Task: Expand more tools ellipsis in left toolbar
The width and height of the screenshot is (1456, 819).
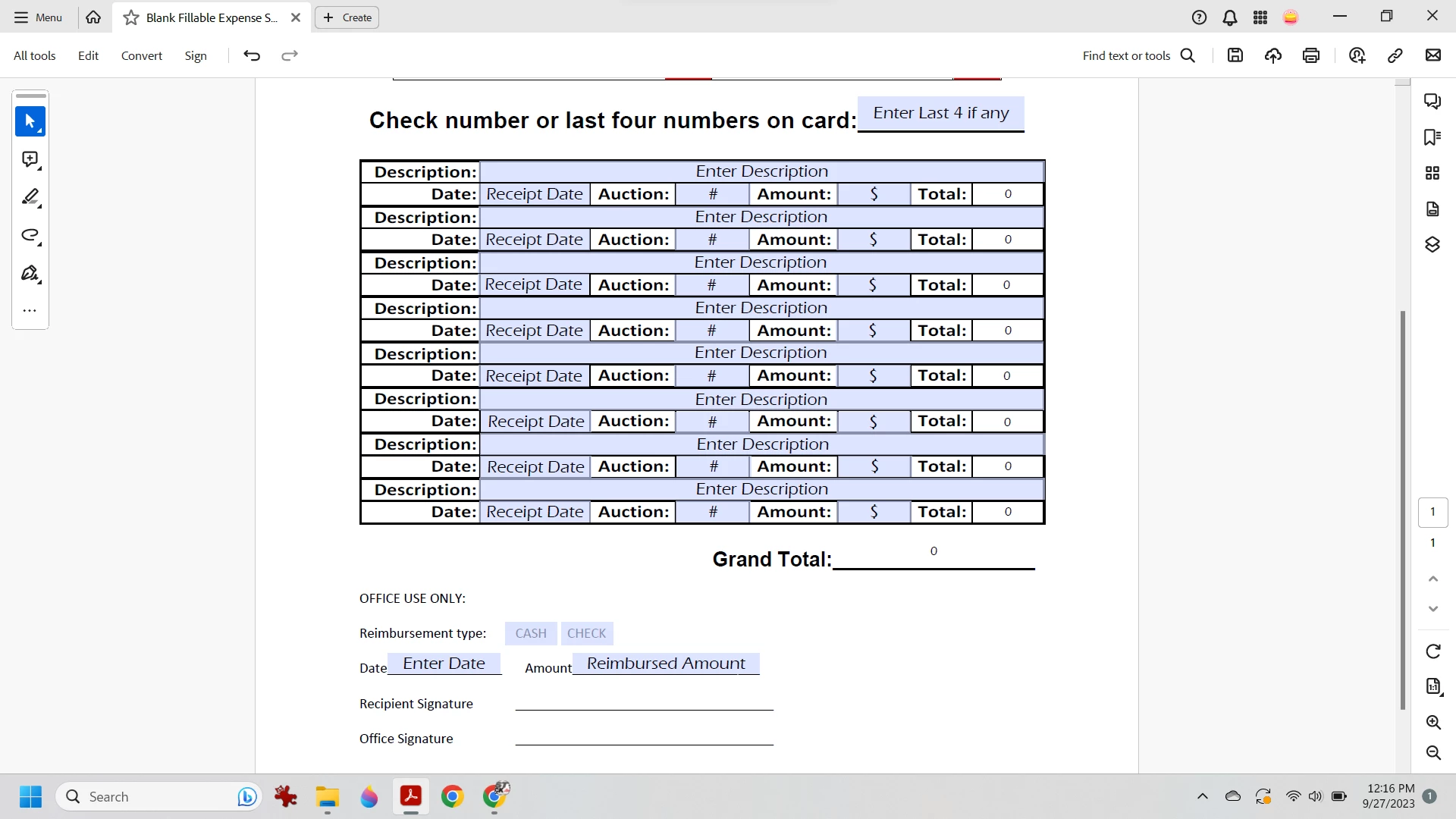Action: point(30,311)
